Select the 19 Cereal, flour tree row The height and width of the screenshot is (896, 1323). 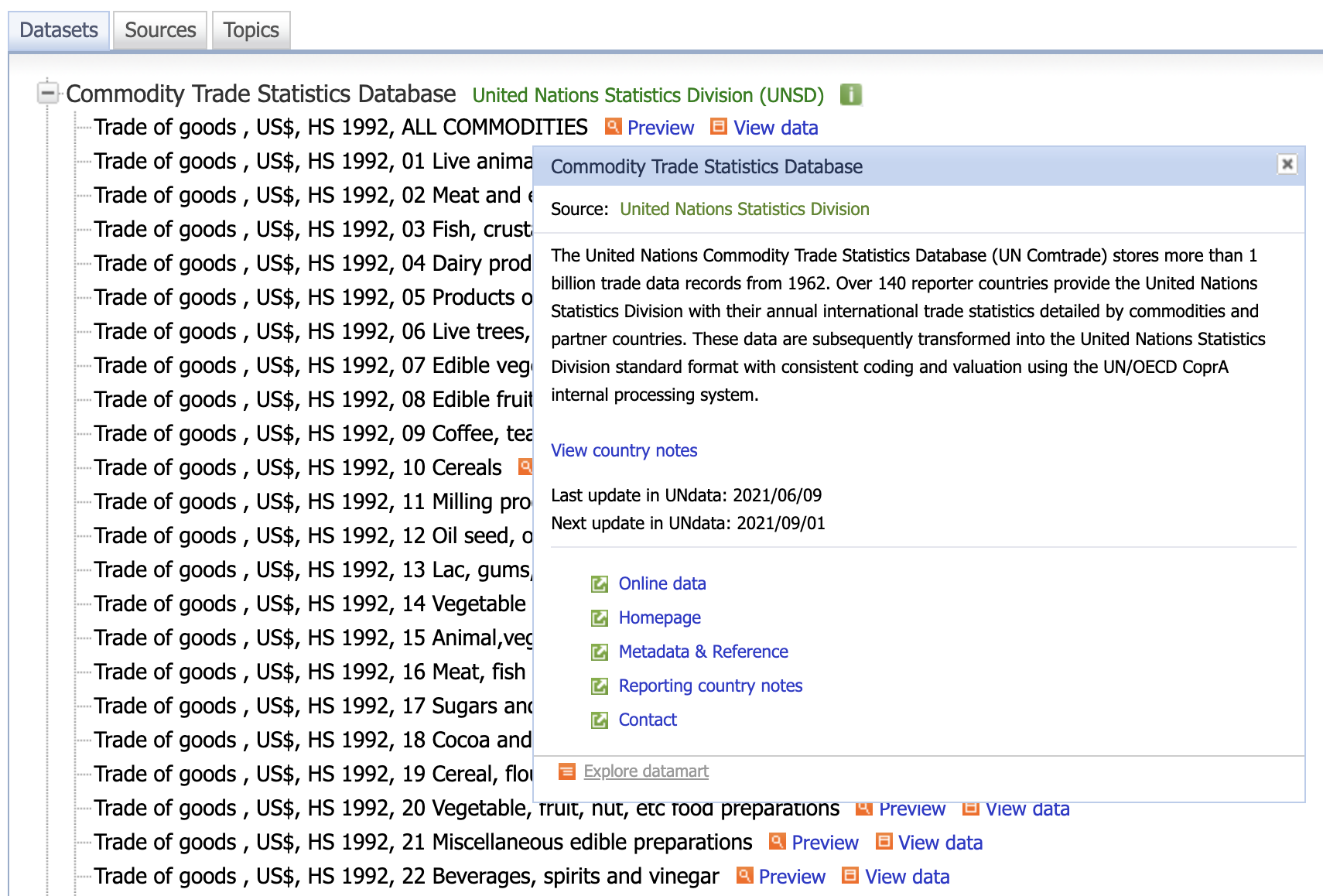coord(313,774)
